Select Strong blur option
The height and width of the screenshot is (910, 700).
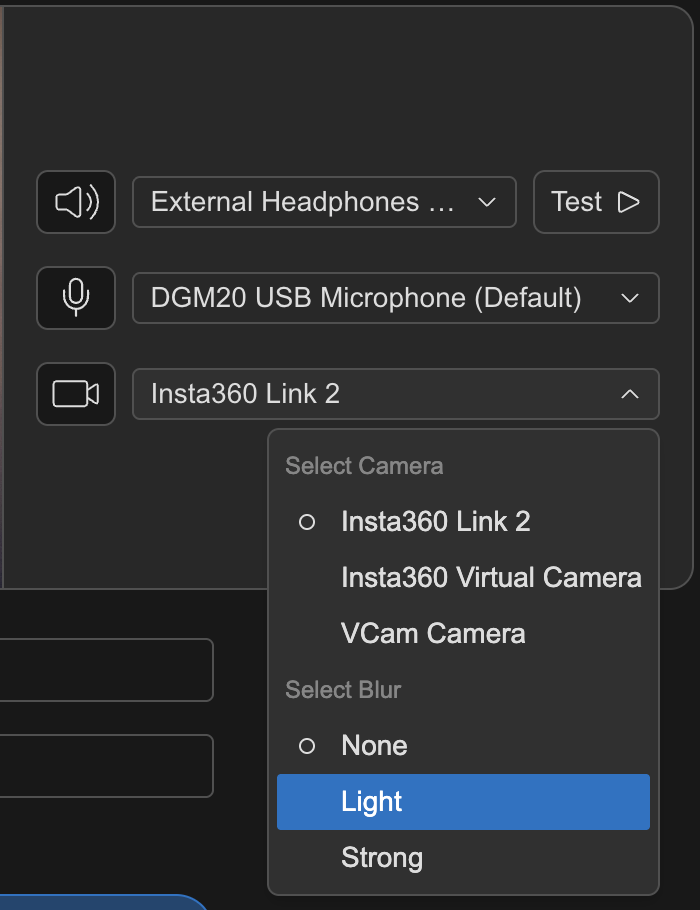[463, 857]
